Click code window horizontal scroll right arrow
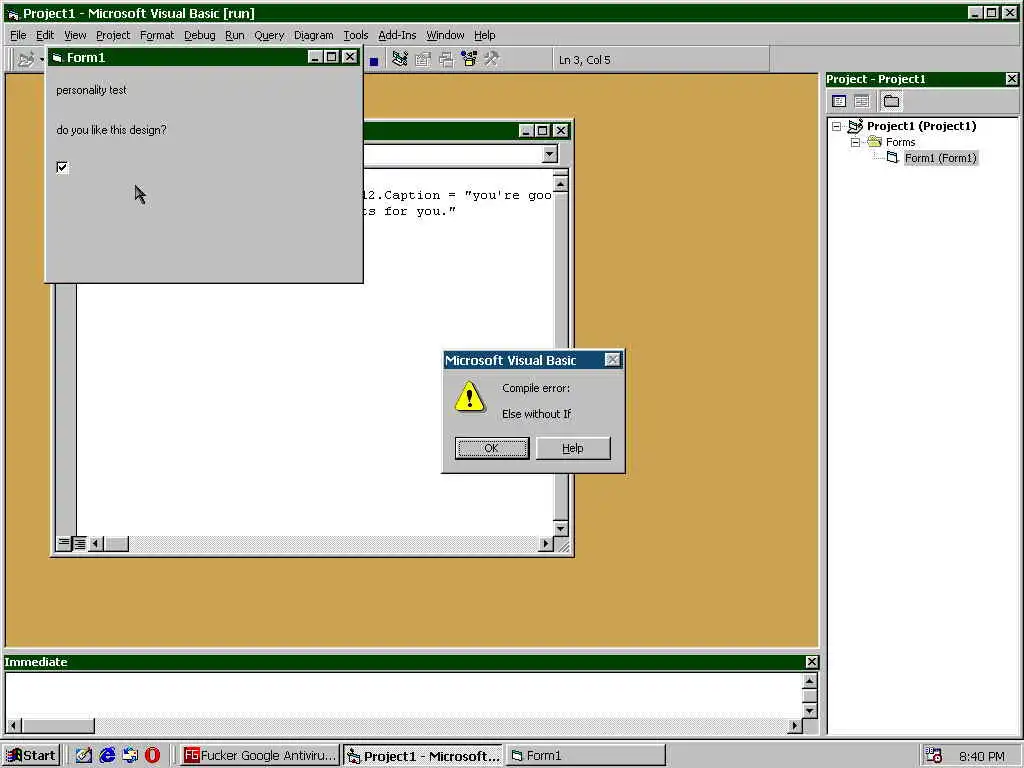This screenshot has height=768, width=1024. coord(545,543)
